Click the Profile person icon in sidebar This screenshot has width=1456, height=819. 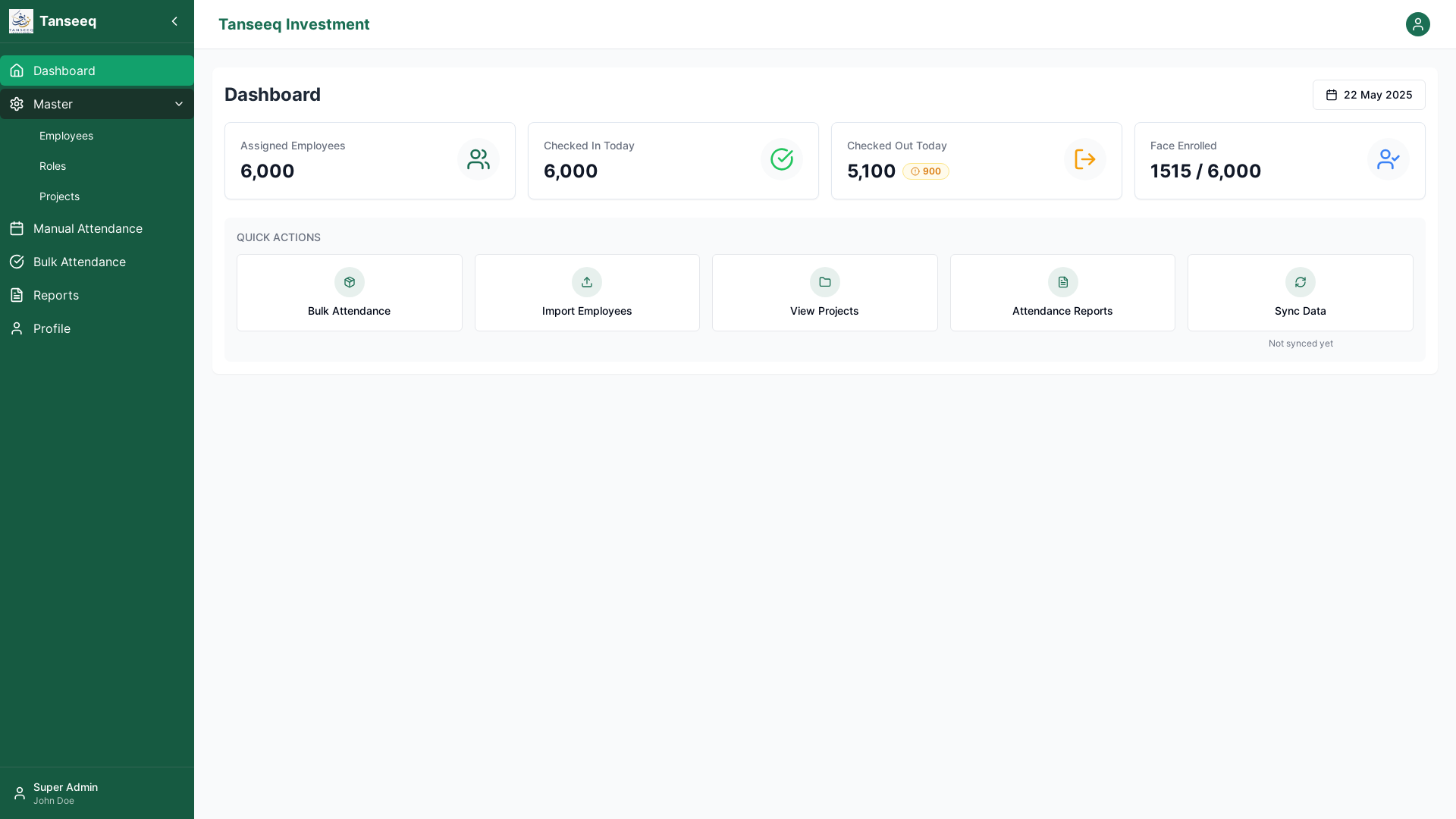[17, 328]
